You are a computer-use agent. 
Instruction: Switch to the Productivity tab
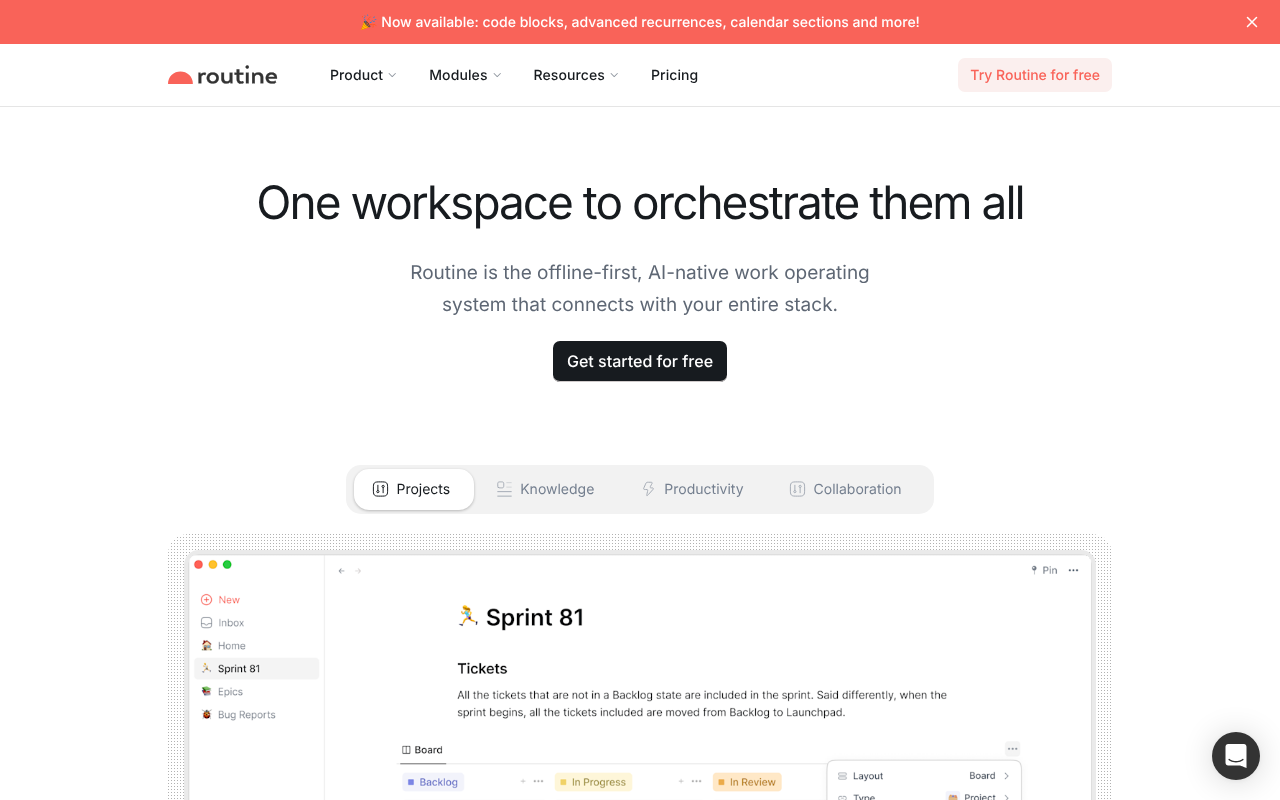pyautogui.click(x=692, y=489)
